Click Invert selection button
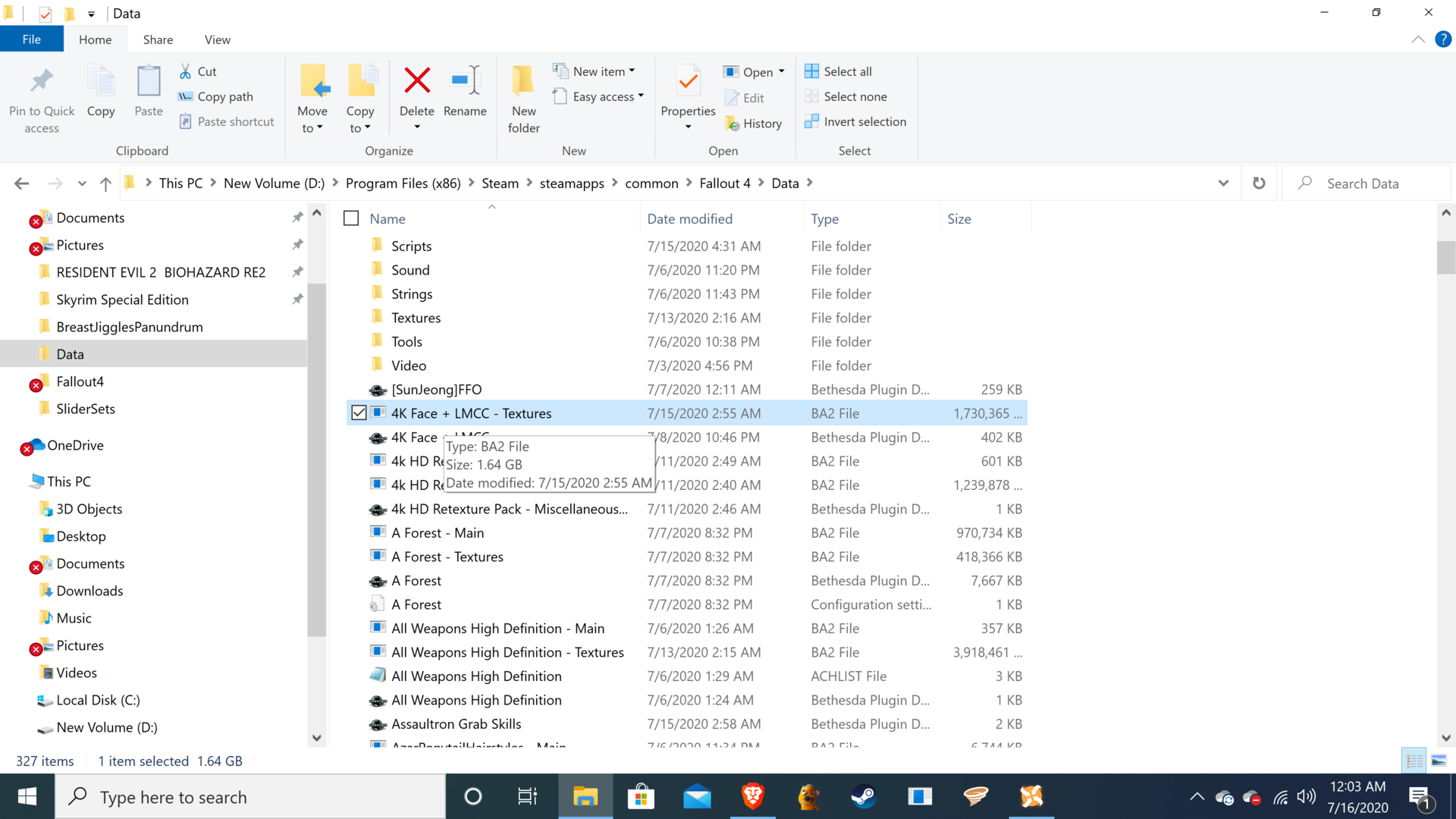 (855, 121)
